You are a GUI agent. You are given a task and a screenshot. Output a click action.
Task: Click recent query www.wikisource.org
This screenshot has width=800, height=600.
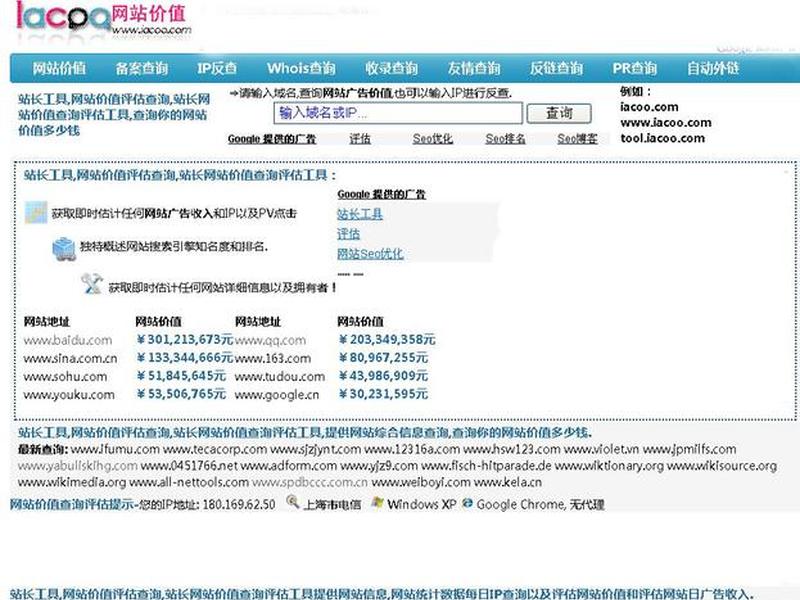coord(722,466)
